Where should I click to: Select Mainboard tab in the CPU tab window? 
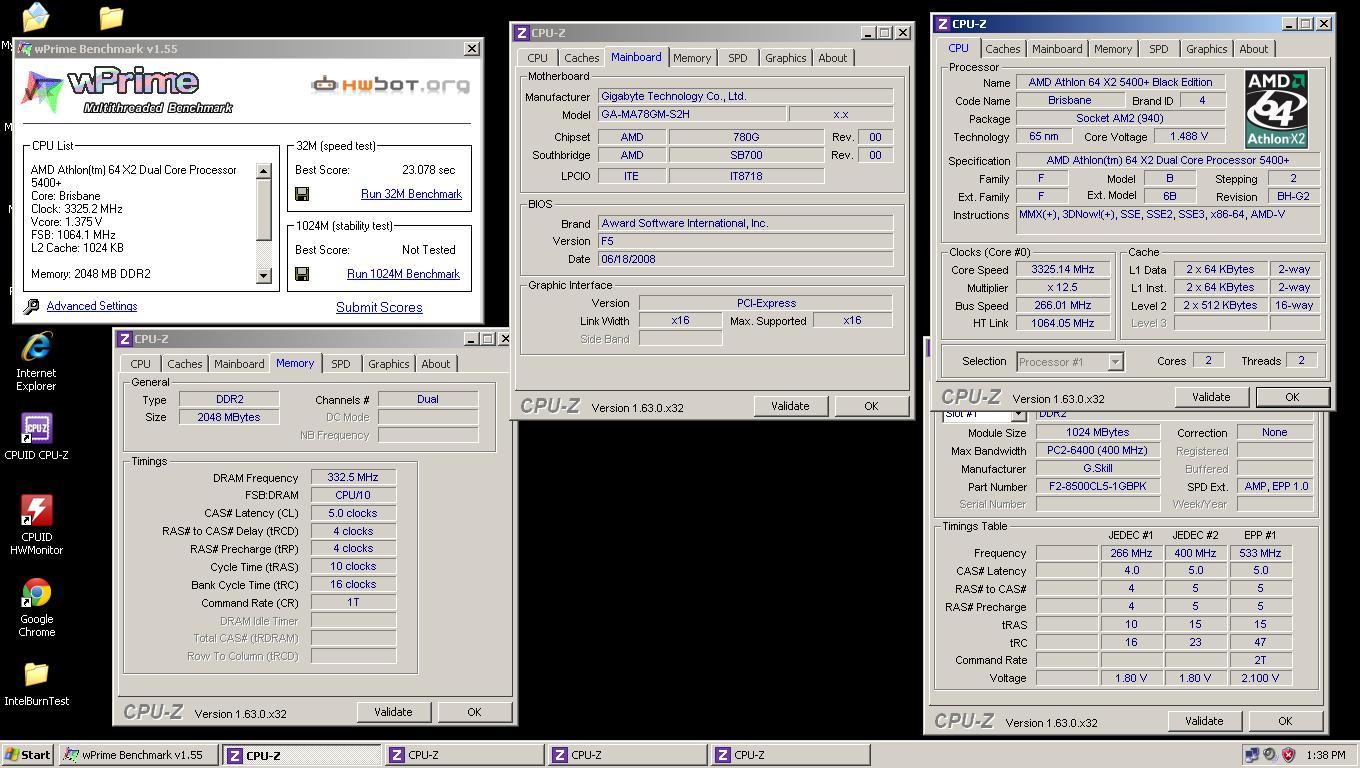[1056, 49]
